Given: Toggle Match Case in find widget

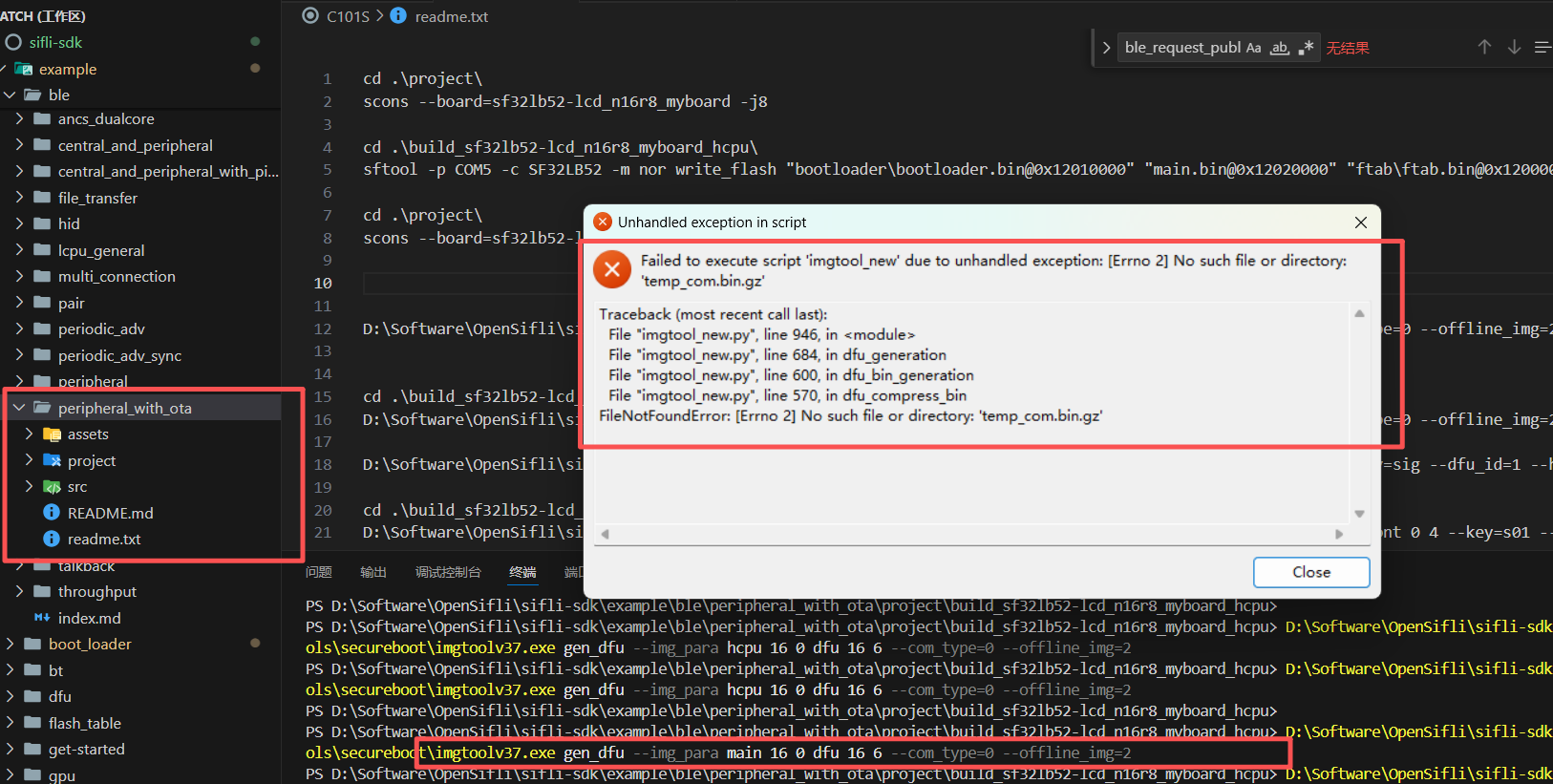Looking at the screenshot, I should (1253, 48).
